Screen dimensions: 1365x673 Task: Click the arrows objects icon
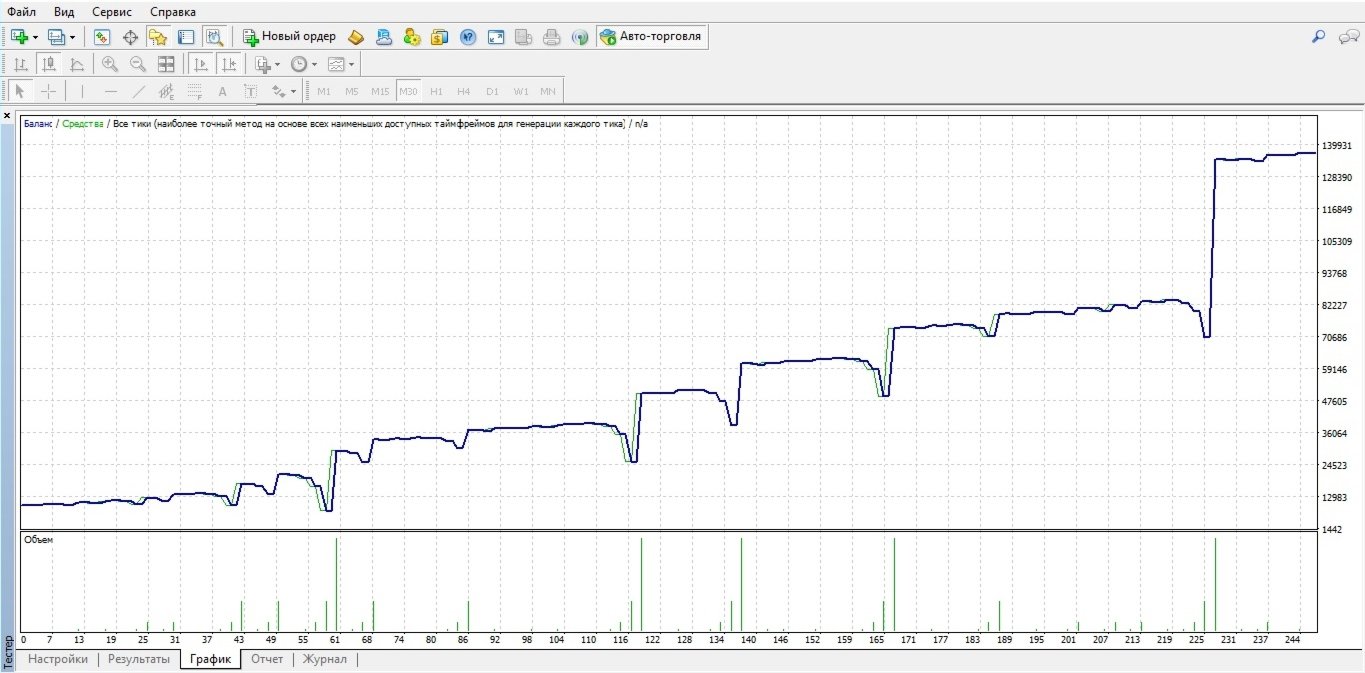pos(279,91)
